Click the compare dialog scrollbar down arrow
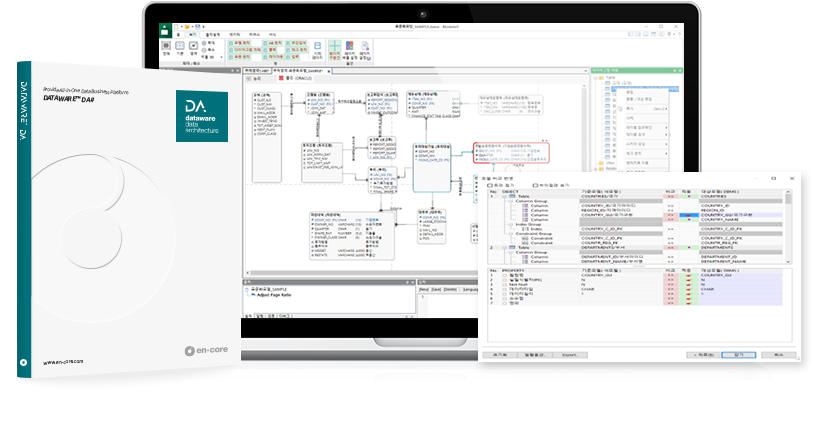 tap(789, 262)
